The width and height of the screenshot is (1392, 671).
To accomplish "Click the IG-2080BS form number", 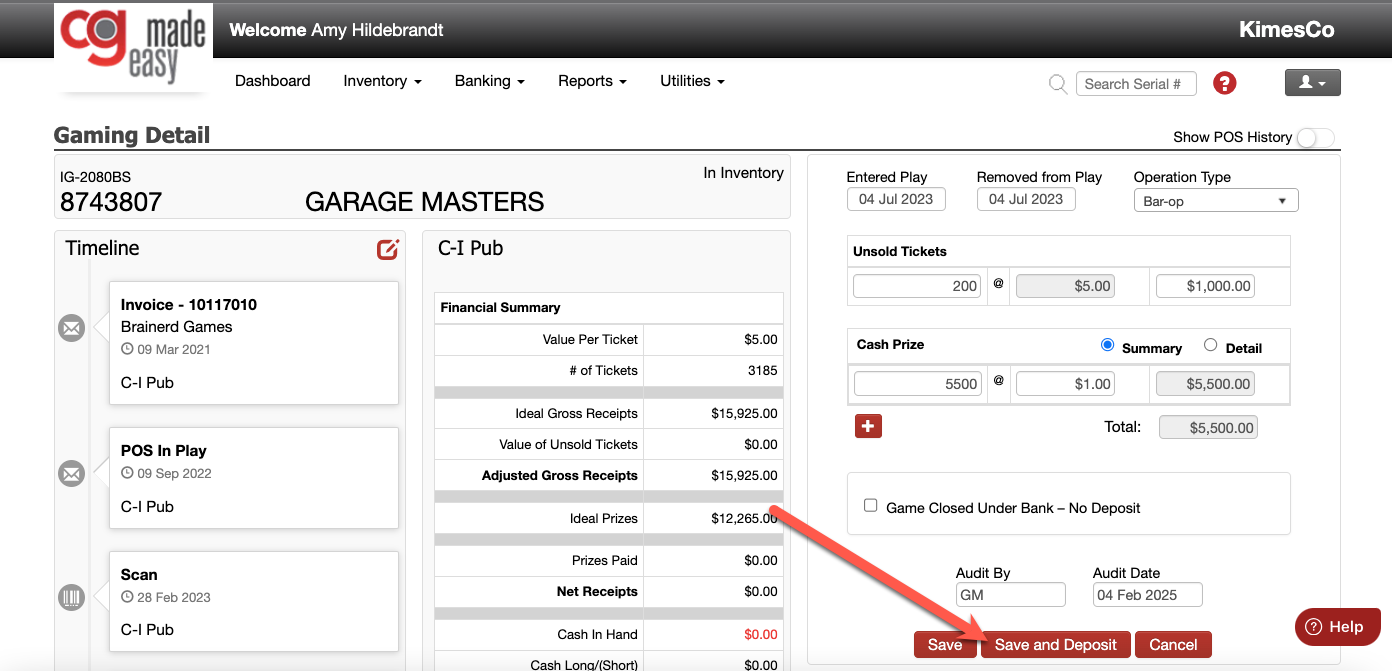I will pos(95,177).
